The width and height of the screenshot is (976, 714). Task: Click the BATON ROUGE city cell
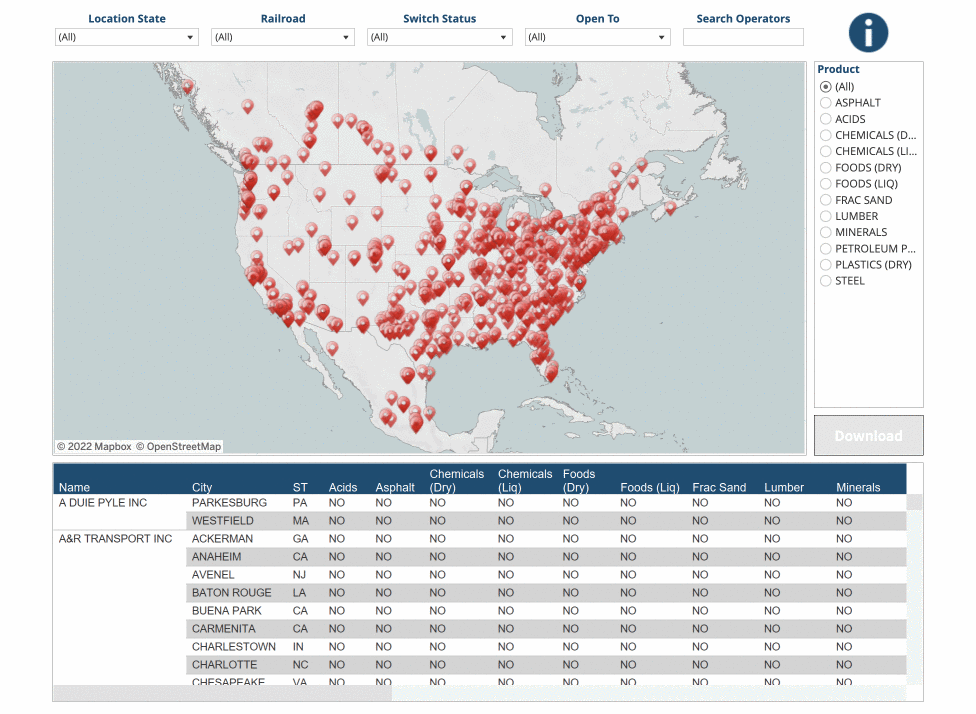tap(229, 593)
